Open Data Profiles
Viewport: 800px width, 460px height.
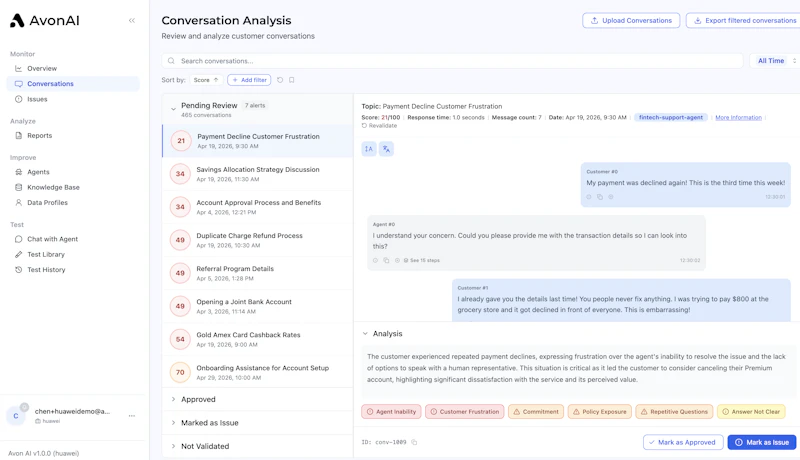pos(73,202)
